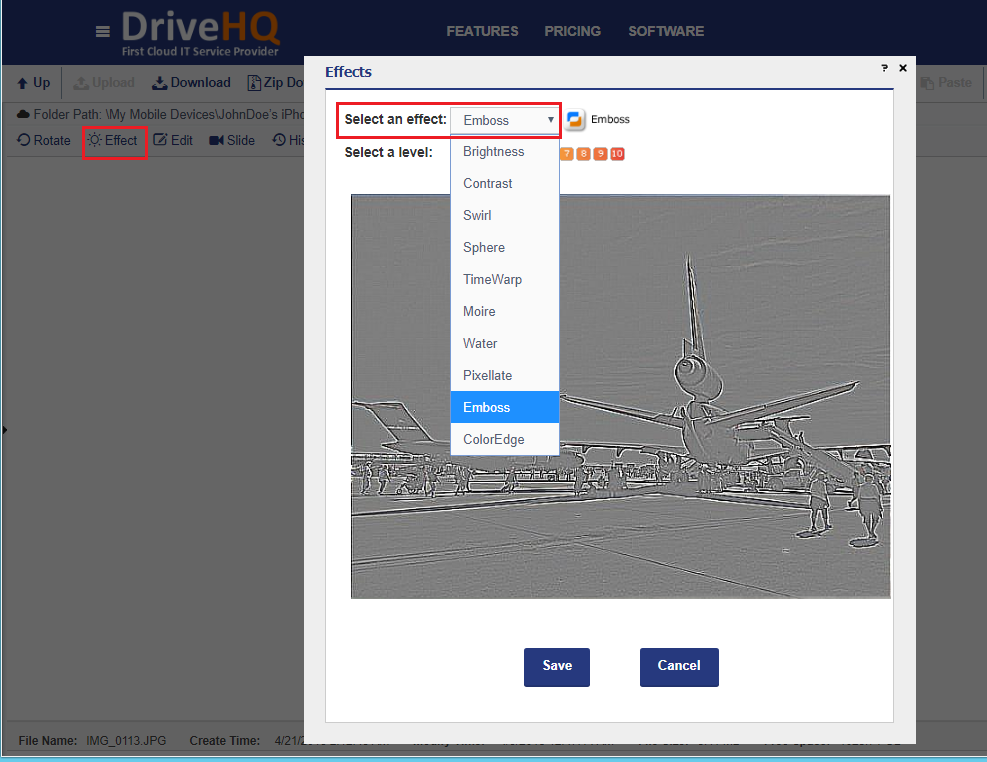Choose effect level 9
This screenshot has width=987, height=762.
tap(600, 153)
